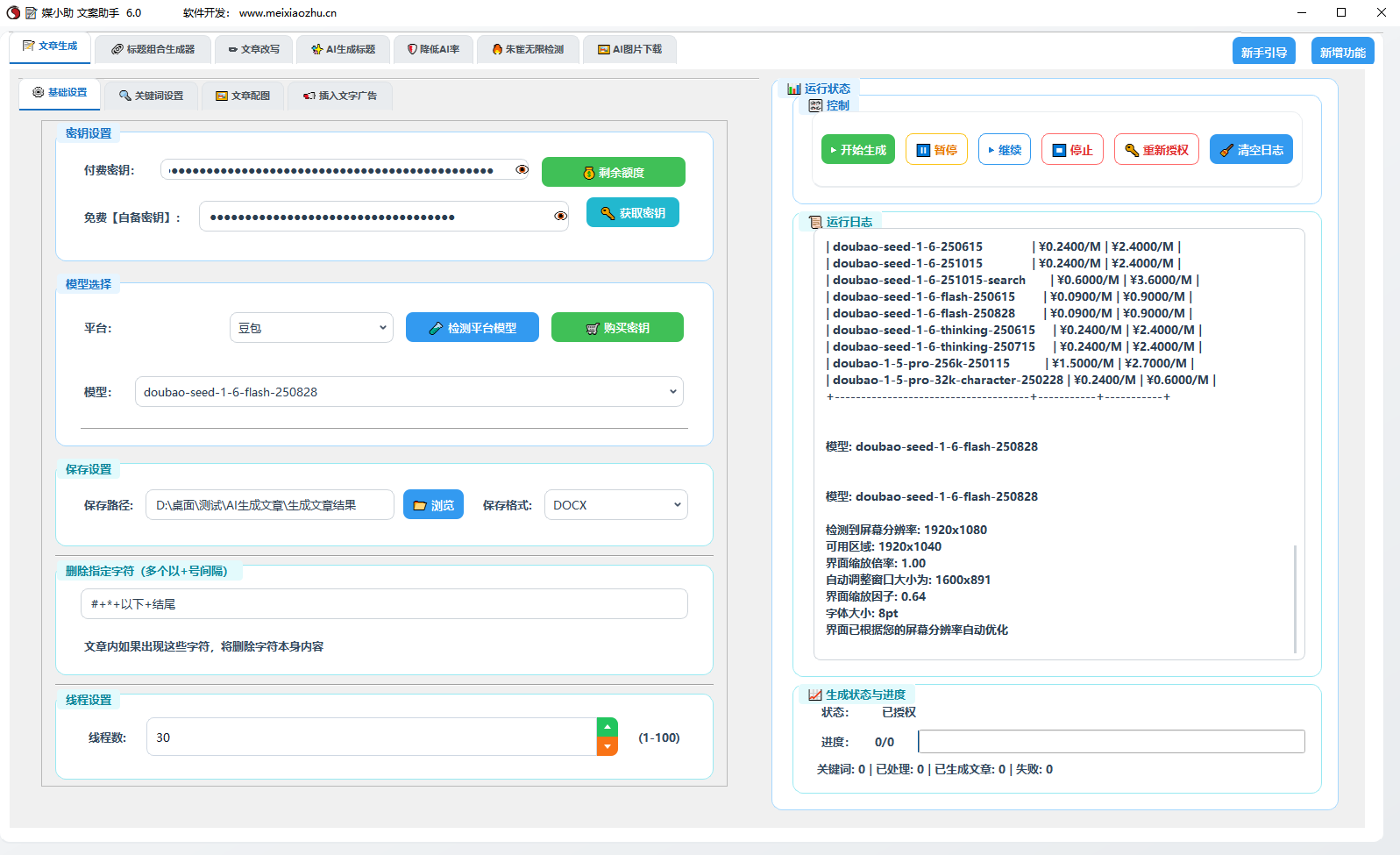This screenshot has height=855, width=1400.
Task: Show the 付费密钥 password with eye icon
Action: pyautogui.click(x=522, y=169)
